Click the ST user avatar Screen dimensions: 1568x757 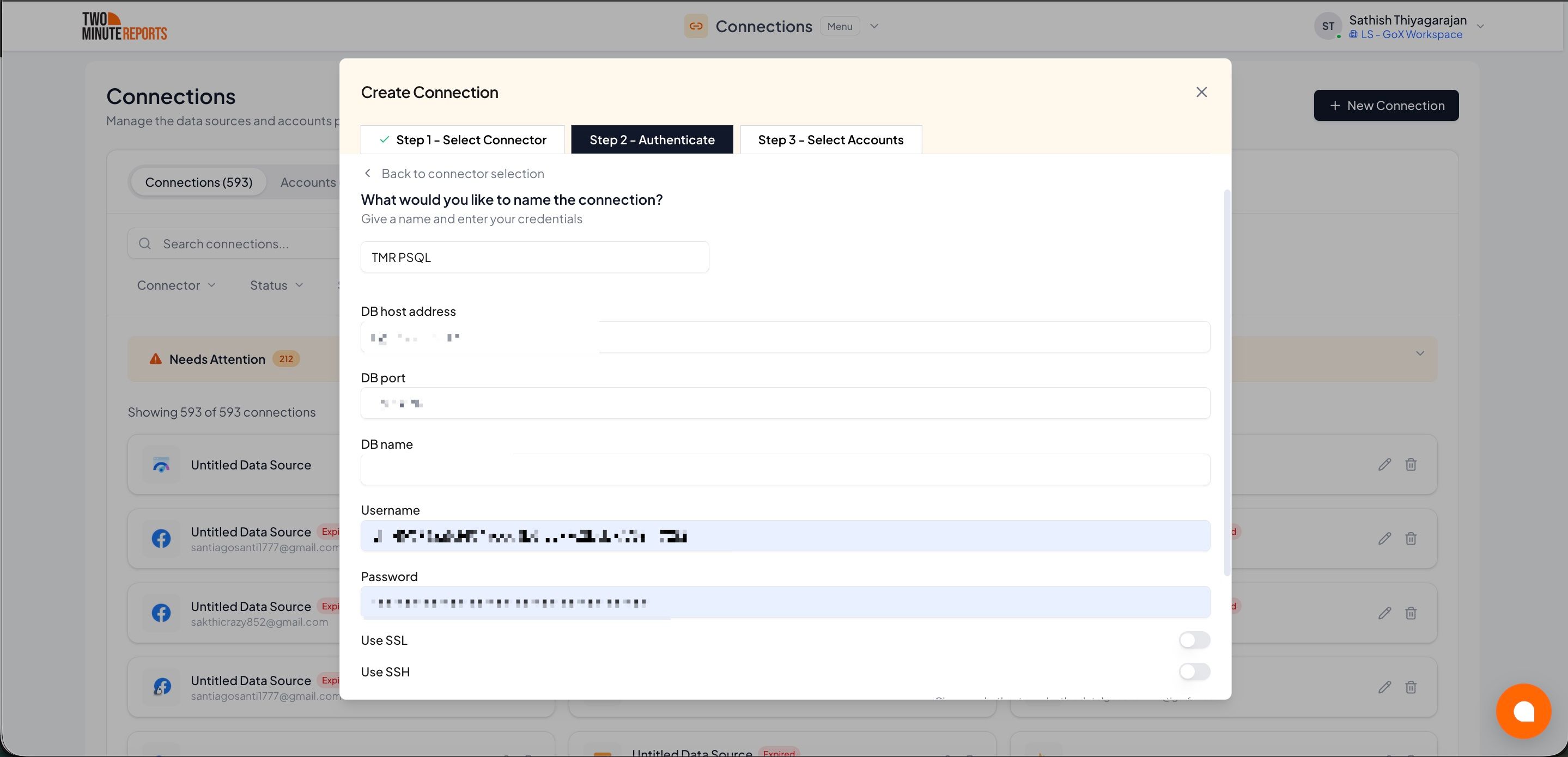[x=1328, y=26]
